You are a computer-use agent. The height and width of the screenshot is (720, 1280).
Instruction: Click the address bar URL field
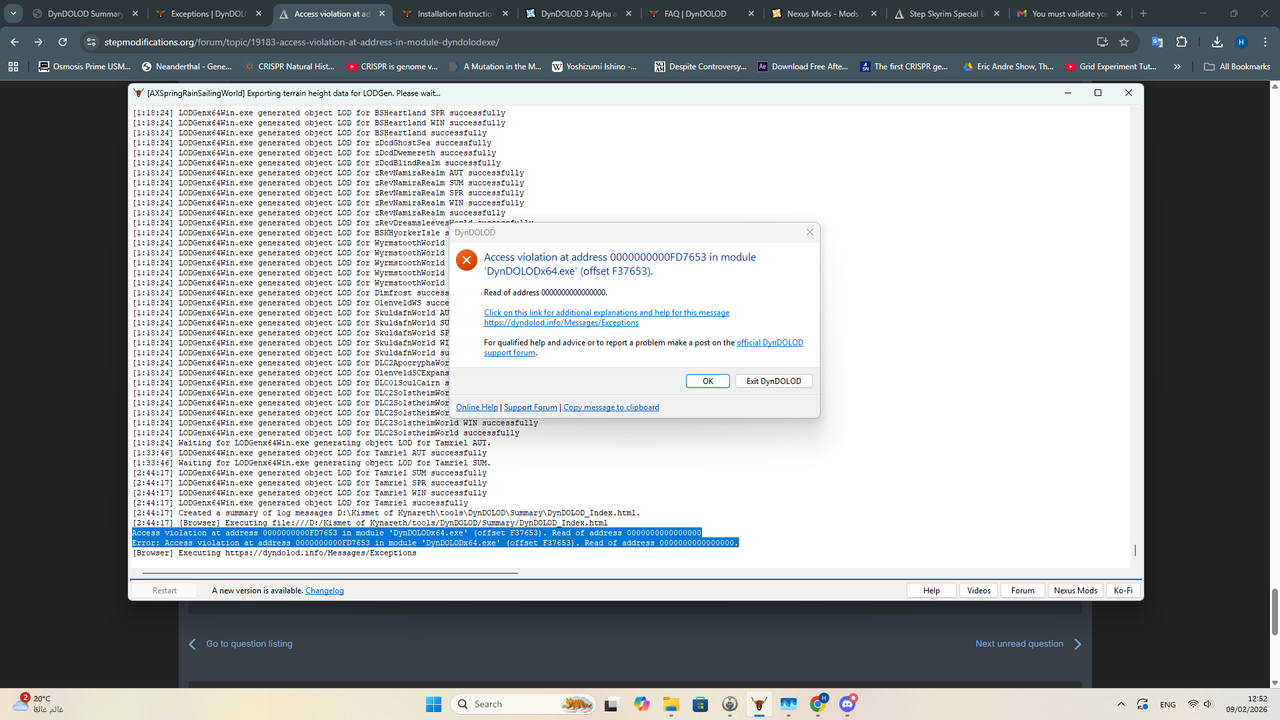[x=590, y=42]
